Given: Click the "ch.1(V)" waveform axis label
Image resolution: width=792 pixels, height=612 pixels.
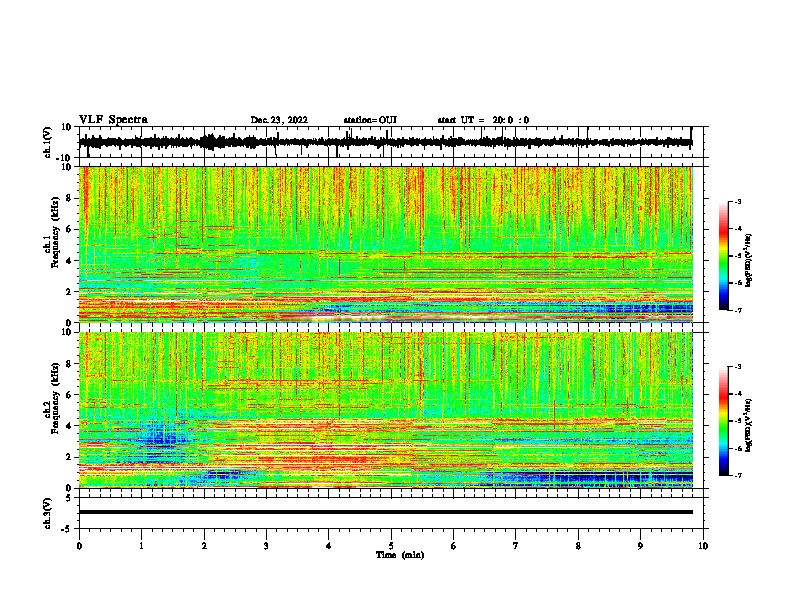Looking at the screenshot, I should click(47, 142).
